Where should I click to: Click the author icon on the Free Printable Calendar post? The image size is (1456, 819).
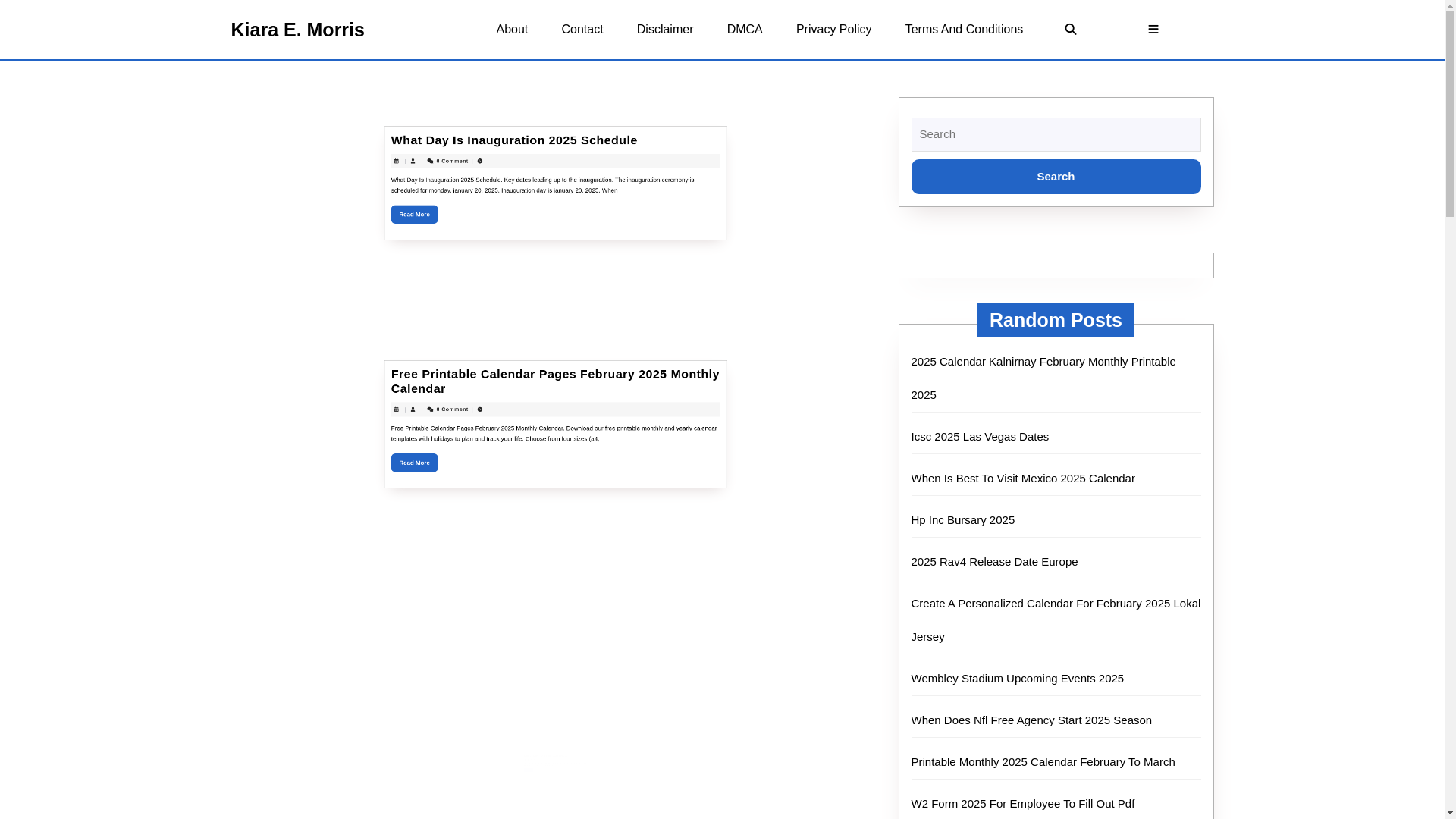413,409
